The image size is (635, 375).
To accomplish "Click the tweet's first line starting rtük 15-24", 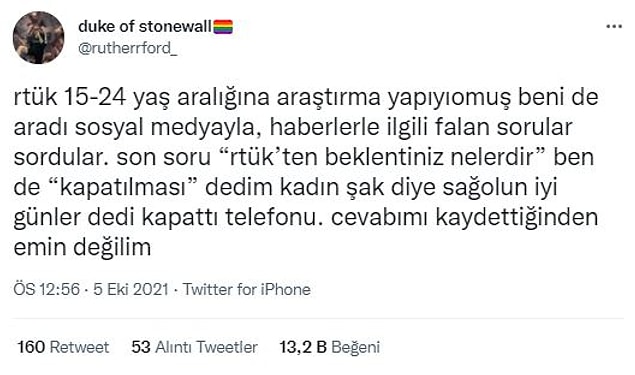I will pos(306,98).
